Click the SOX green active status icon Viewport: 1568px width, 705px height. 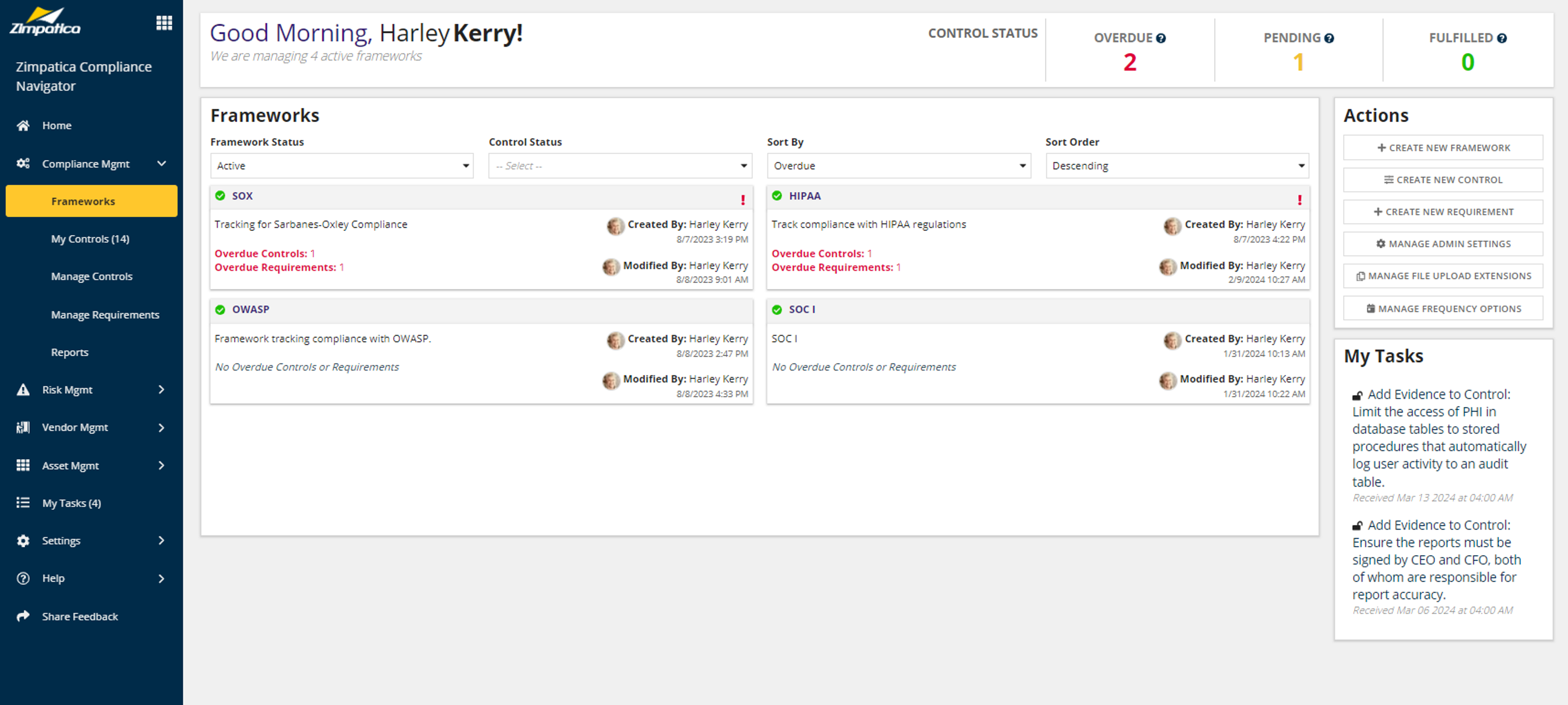pyautogui.click(x=220, y=195)
